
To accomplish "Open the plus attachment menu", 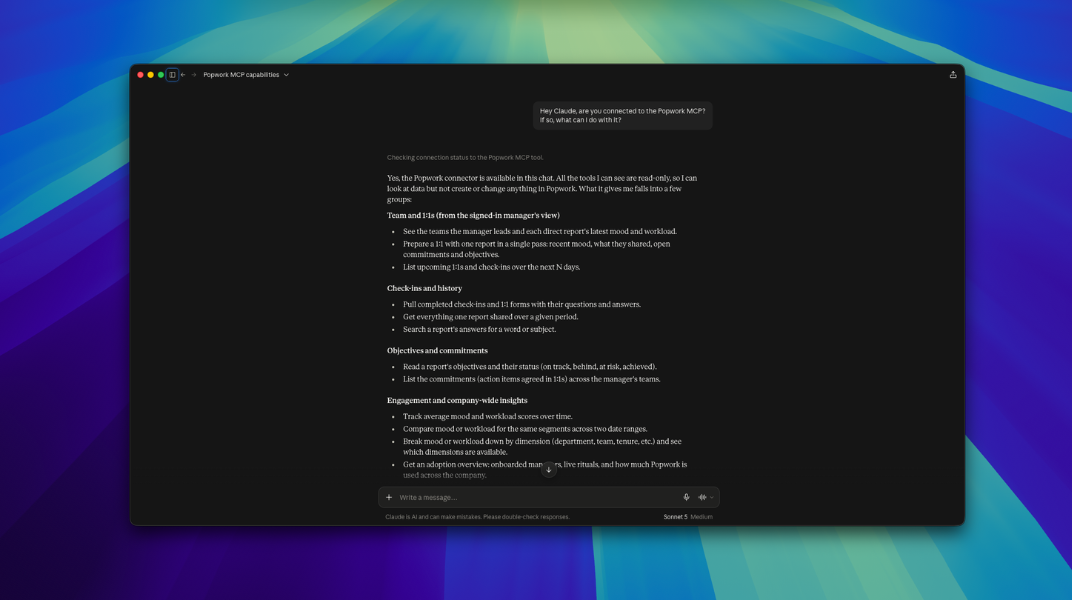I will (x=389, y=497).
